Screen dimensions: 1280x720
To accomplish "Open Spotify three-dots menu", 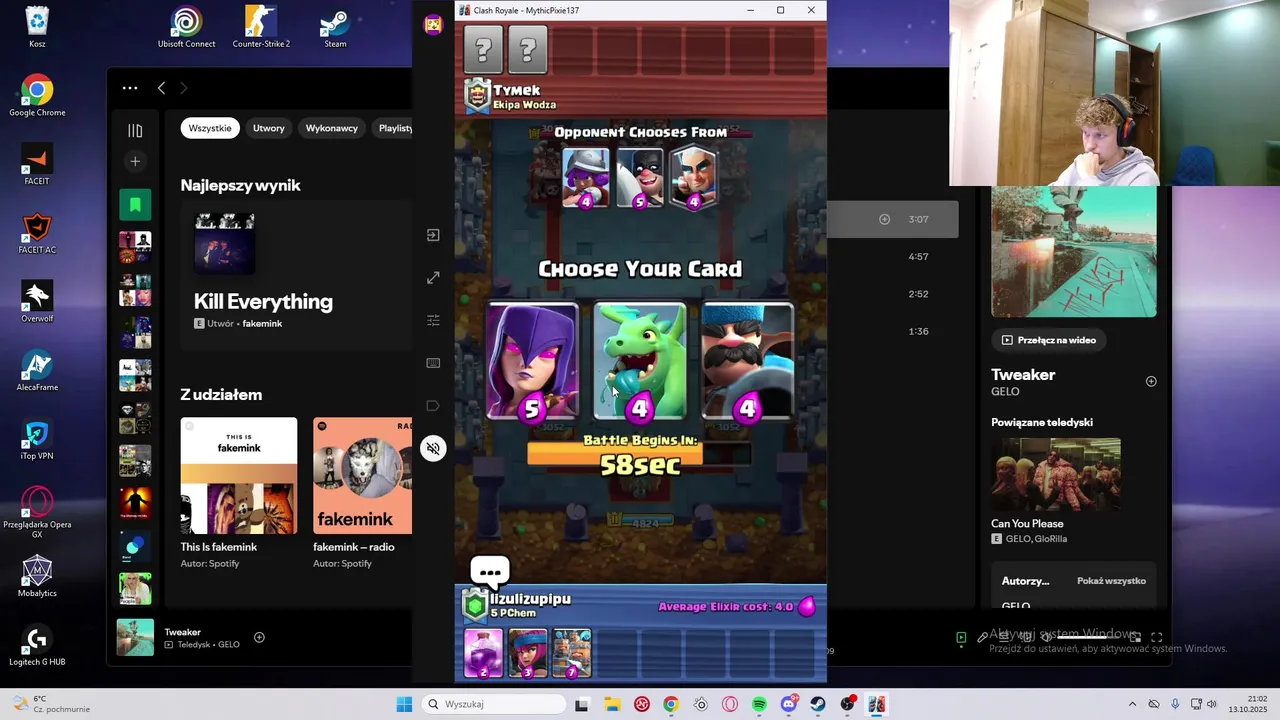I will [130, 88].
